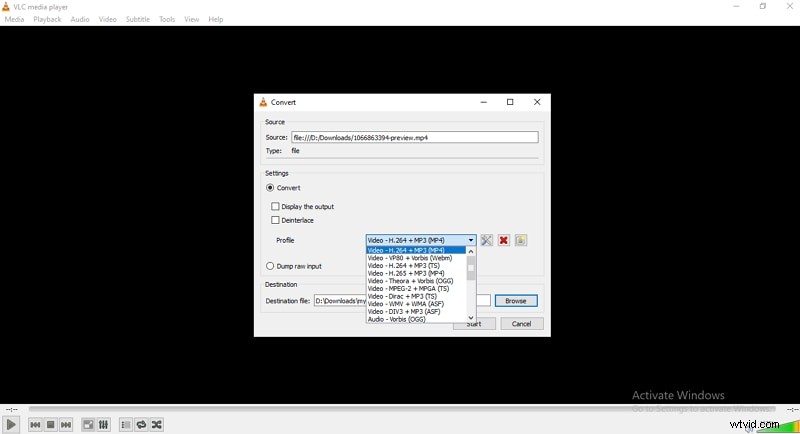This screenshot has width=800, height=434.
Task: Toggle random shuffle playback icon
Action: (x=157, y=424)
